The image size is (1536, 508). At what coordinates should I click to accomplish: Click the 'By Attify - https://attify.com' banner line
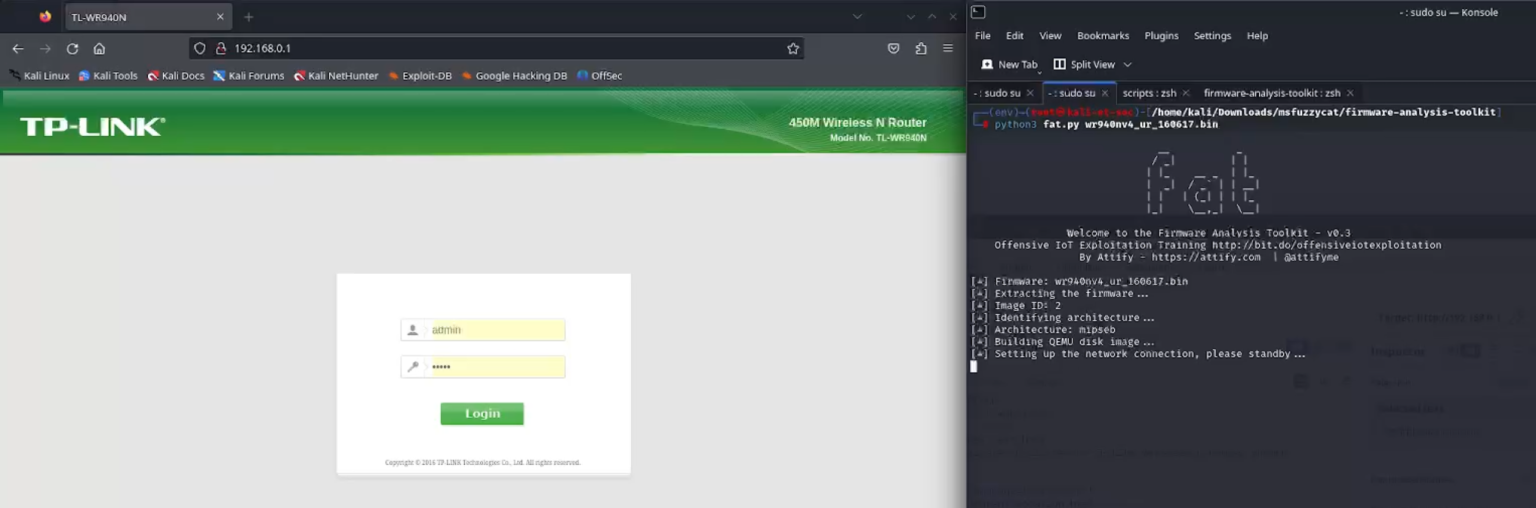point(1209,257)
